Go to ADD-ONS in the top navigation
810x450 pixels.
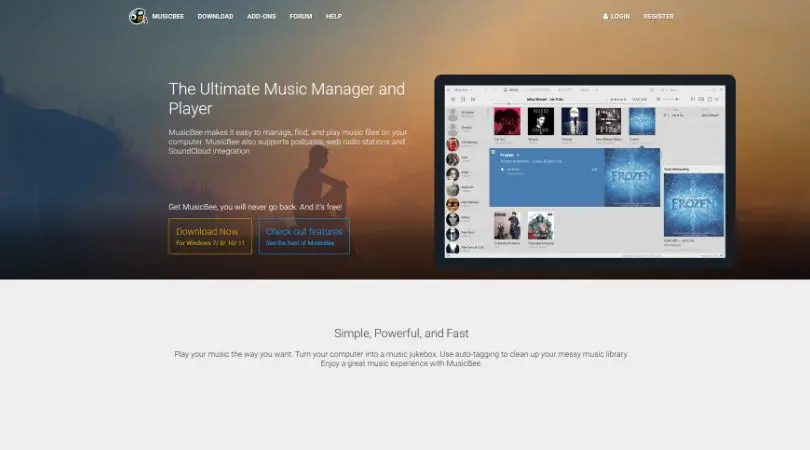point(261,17)
